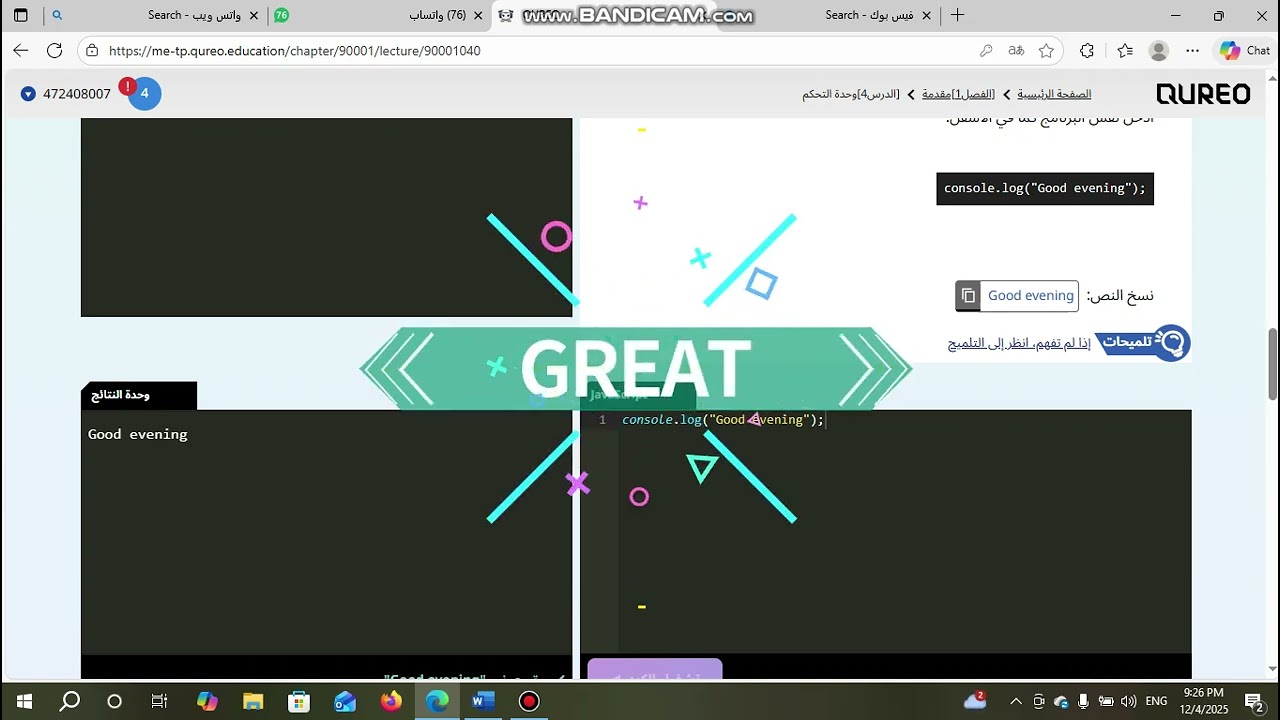1280x720 pixels.
Task: Open Windows taskbar search
Action: (x=69, y=701)
